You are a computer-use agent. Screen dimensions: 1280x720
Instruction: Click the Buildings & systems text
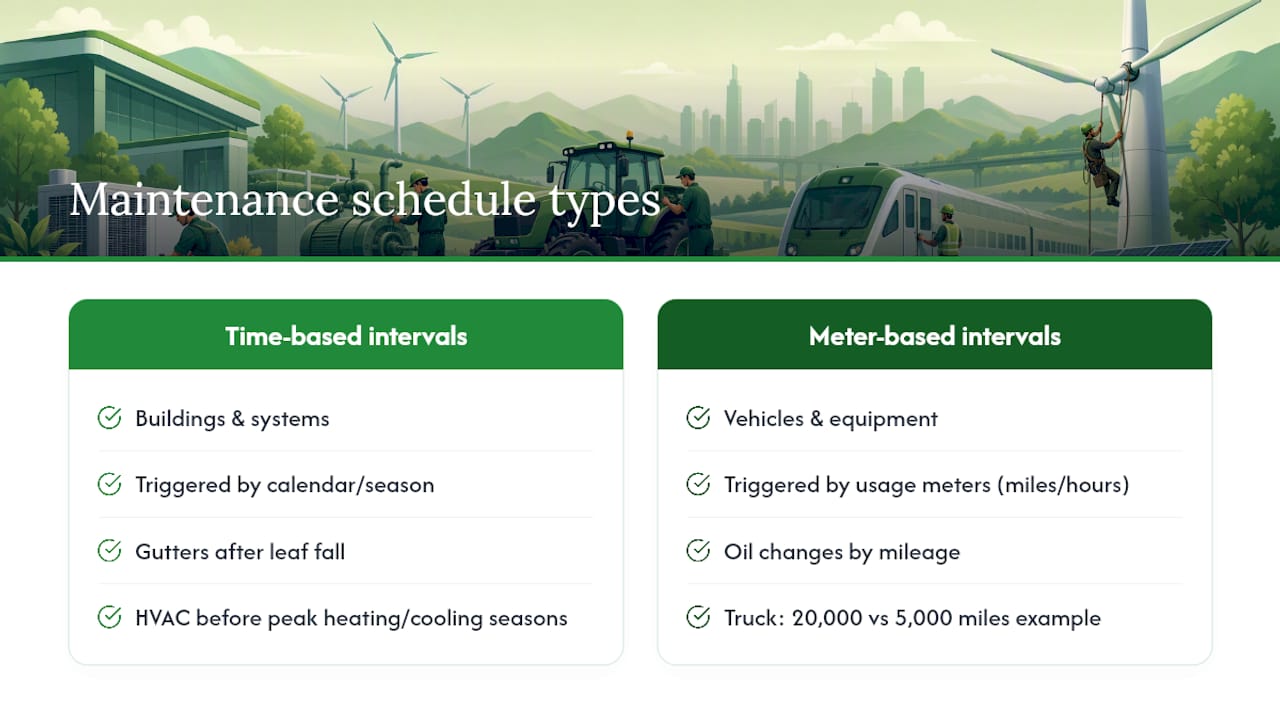(232, 418)
